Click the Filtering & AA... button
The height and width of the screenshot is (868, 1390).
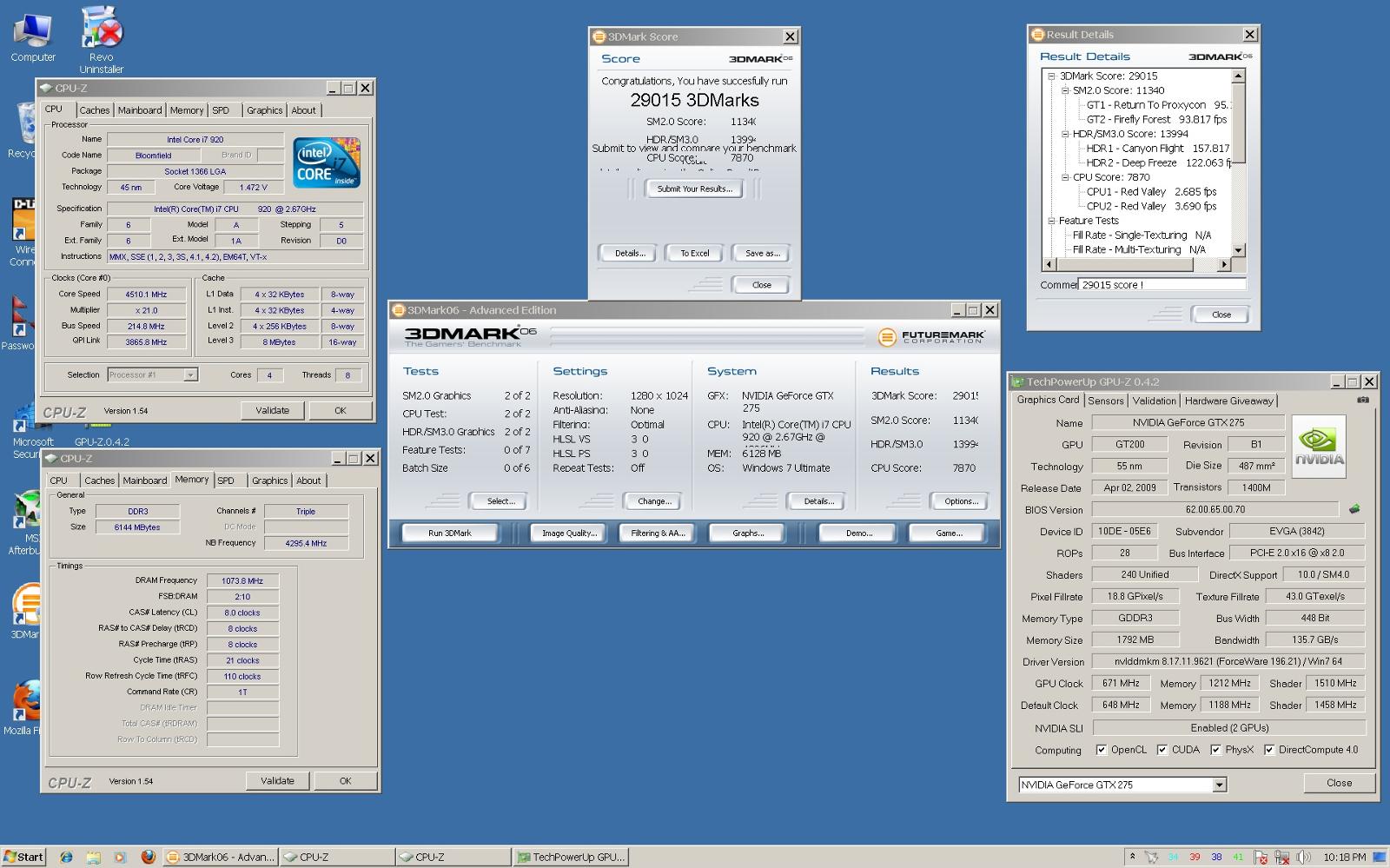(x=658, y=533)
